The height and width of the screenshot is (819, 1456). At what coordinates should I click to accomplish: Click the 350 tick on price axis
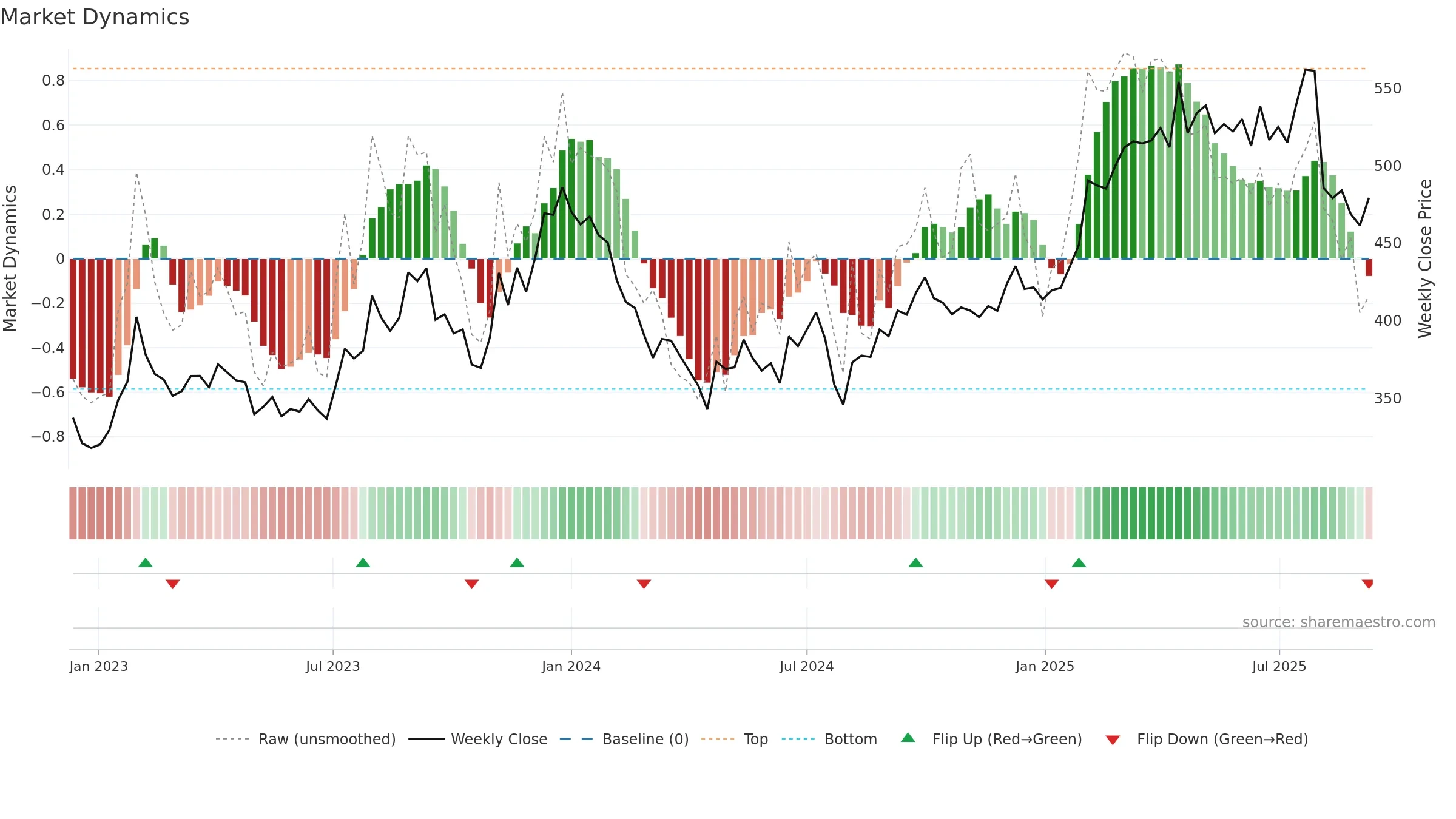pos(1388,399)
